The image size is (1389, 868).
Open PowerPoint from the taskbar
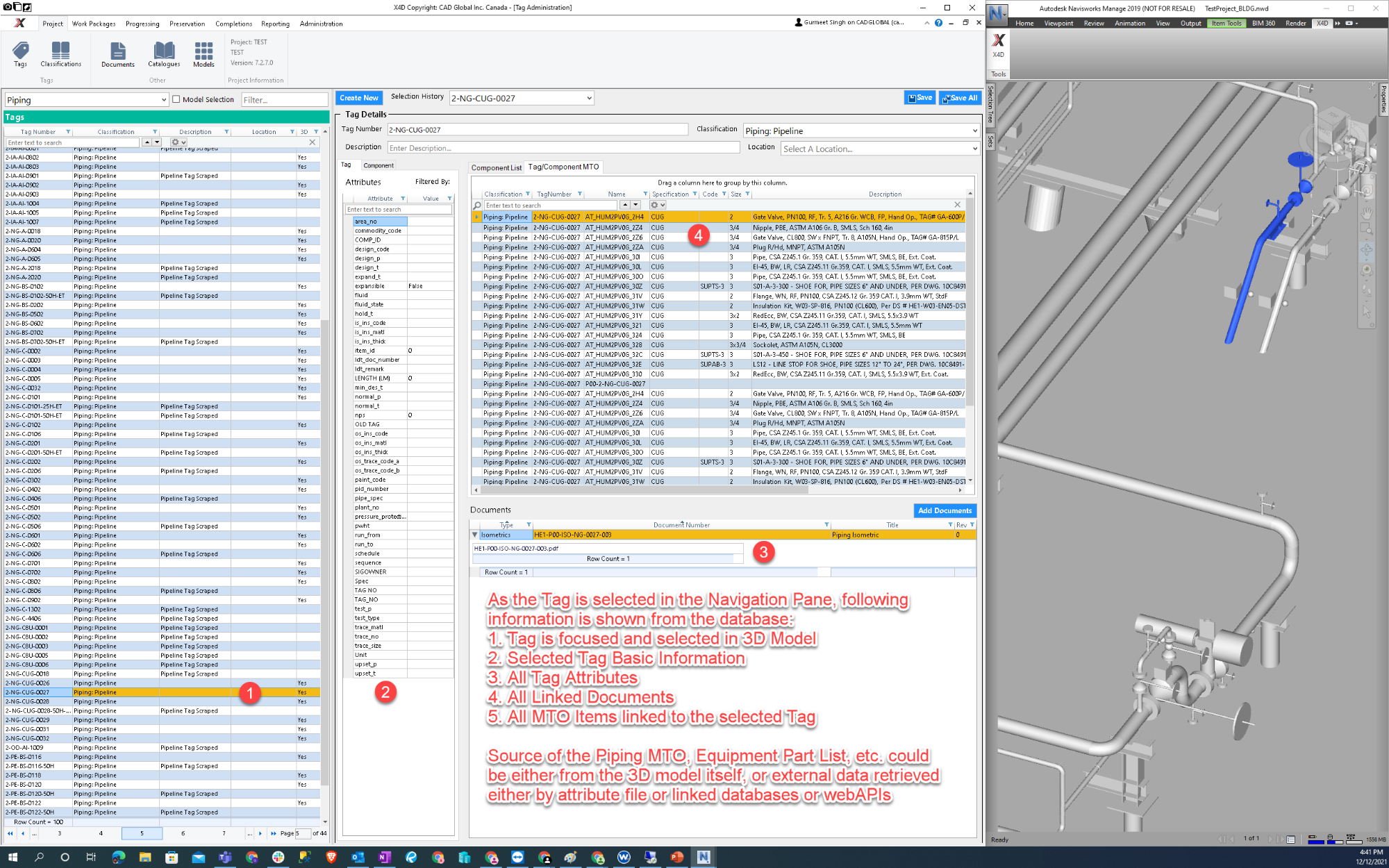coord(676,858)
